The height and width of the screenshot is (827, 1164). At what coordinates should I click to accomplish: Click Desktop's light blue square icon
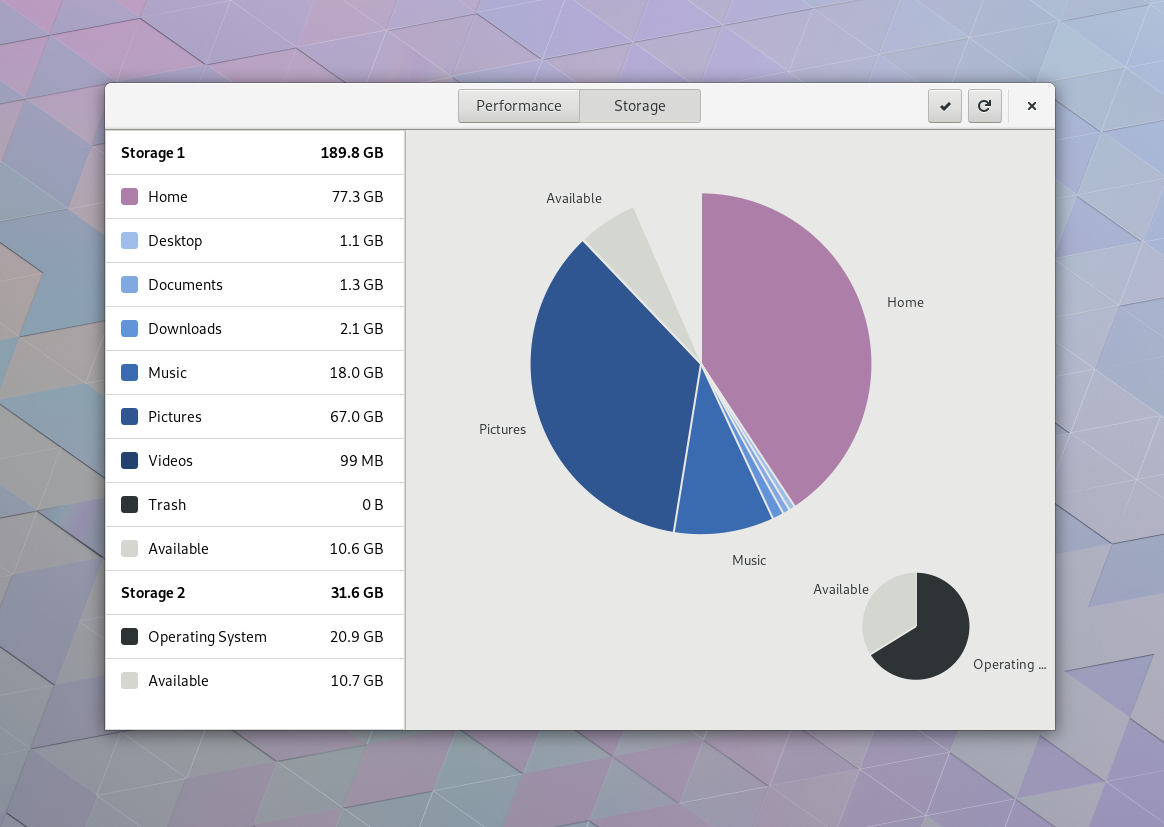tap(129, 240)
